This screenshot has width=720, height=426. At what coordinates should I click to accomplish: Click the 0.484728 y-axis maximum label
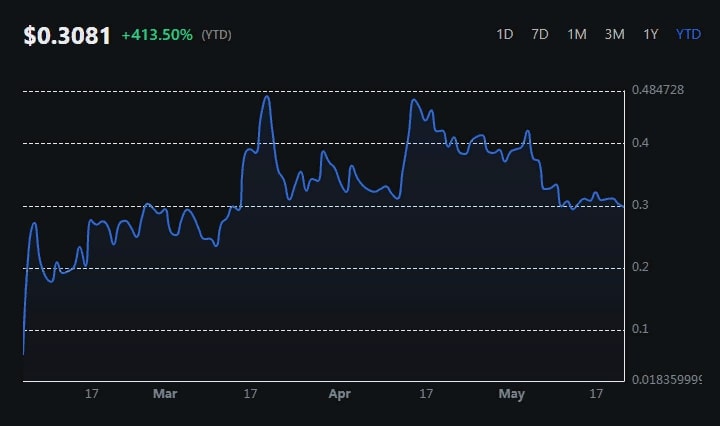[657, 91]
